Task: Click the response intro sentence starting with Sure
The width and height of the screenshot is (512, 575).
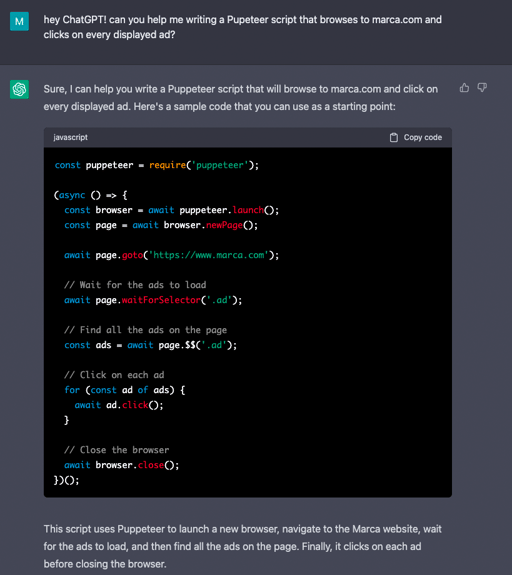Action: (241, 98)
